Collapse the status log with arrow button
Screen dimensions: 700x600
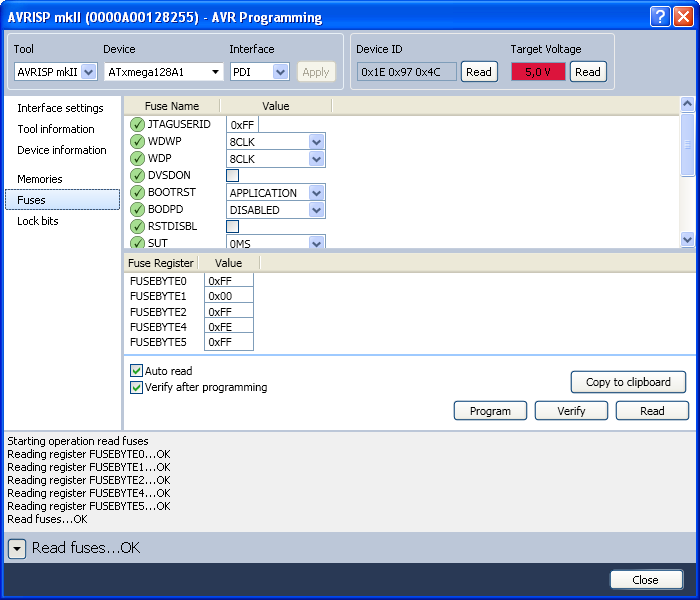coord(17,548)
